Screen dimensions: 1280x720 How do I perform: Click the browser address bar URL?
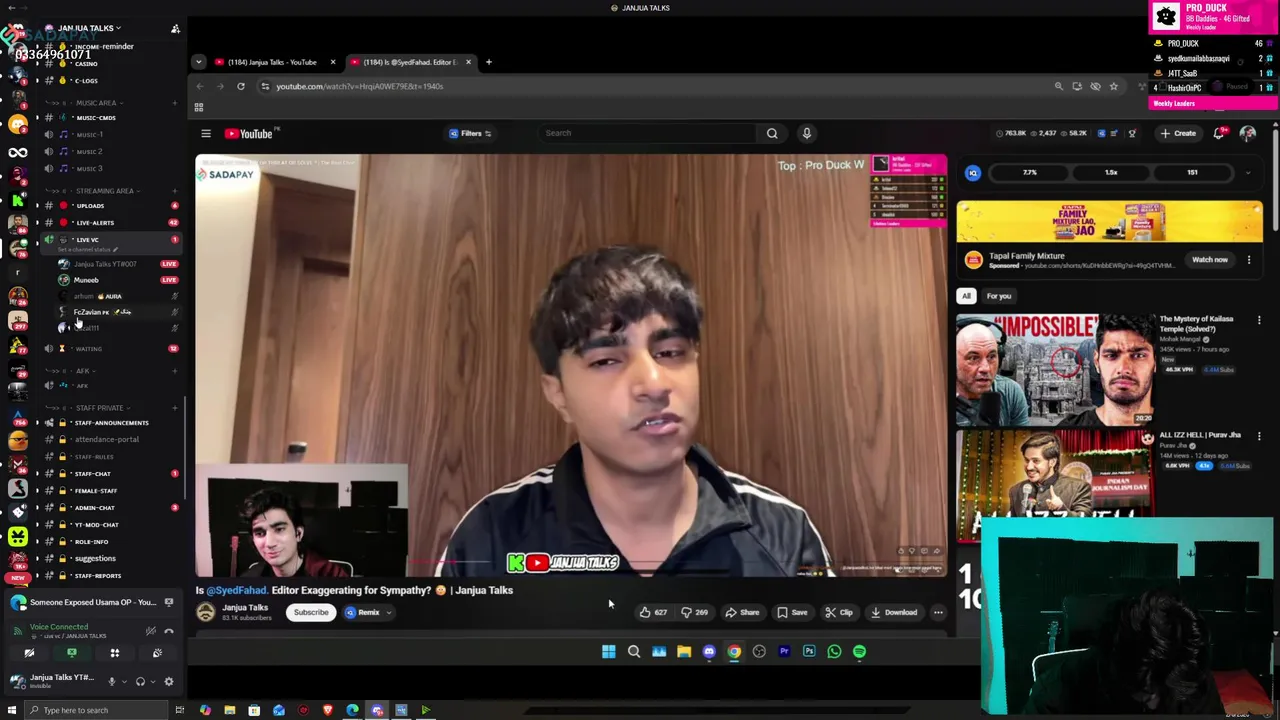360,86
